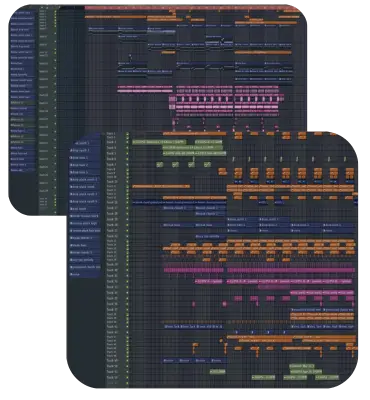This screenshot has width=370, height=400.
Task: Select the Track 52 header at the bottom
Action: click(112, 377)
